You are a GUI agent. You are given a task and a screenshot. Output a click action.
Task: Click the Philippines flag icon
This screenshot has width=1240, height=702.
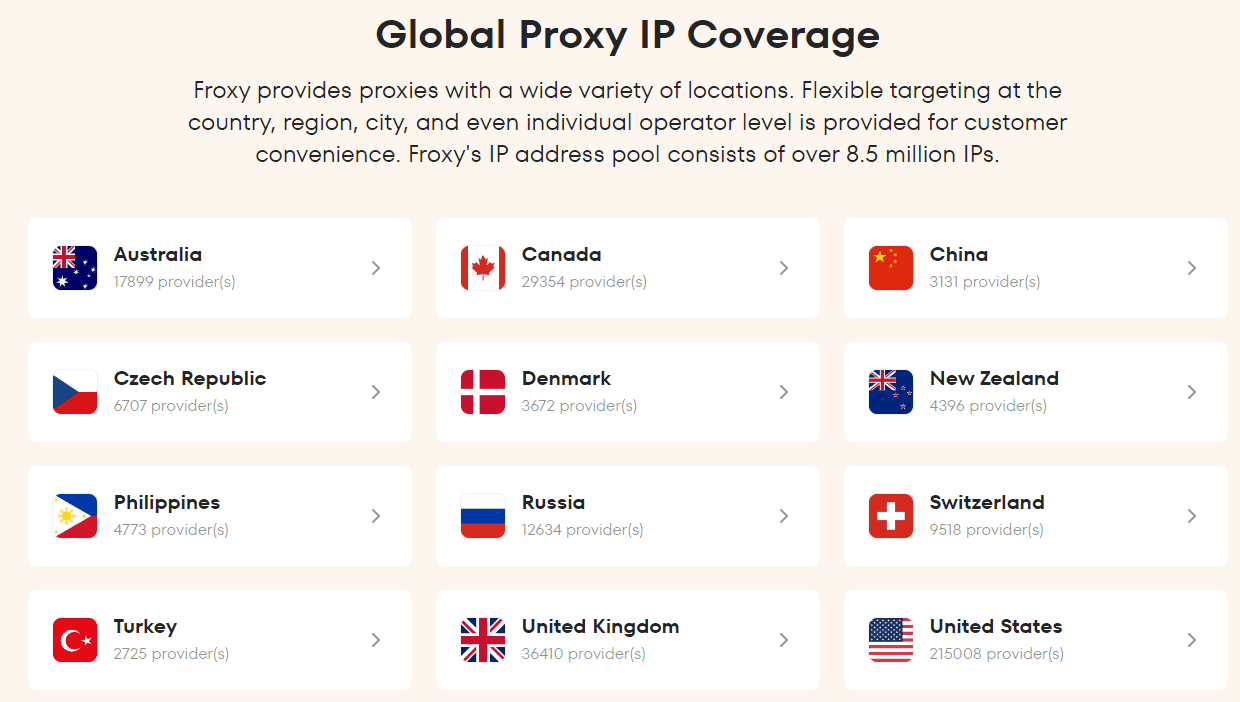[x=75, y=516]
